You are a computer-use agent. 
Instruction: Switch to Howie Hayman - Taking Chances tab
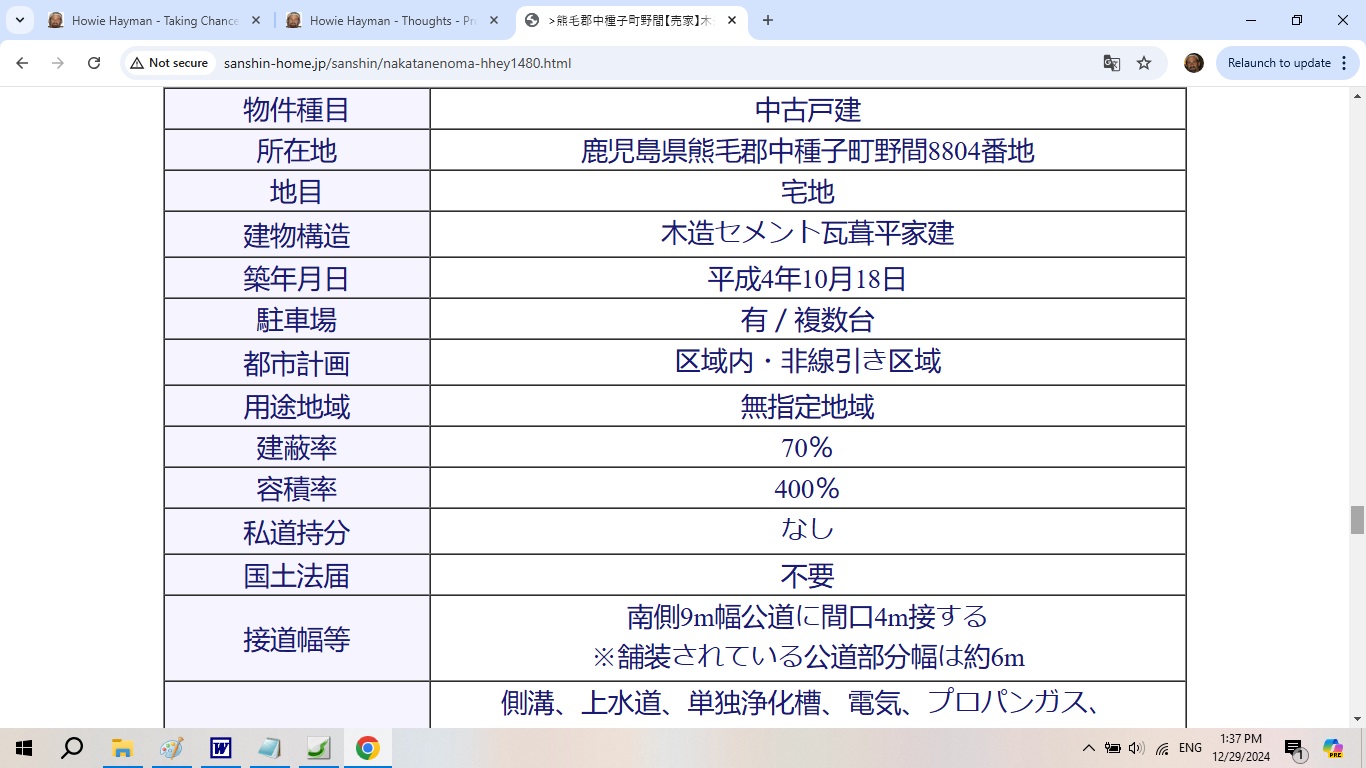[x=155, y=20]
